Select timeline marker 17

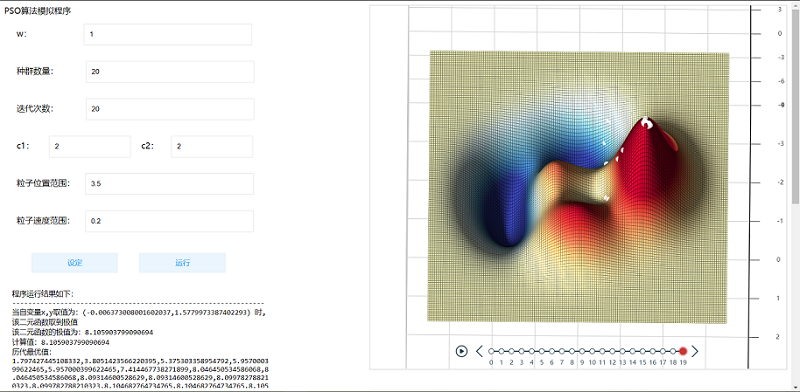coord(663,351)
